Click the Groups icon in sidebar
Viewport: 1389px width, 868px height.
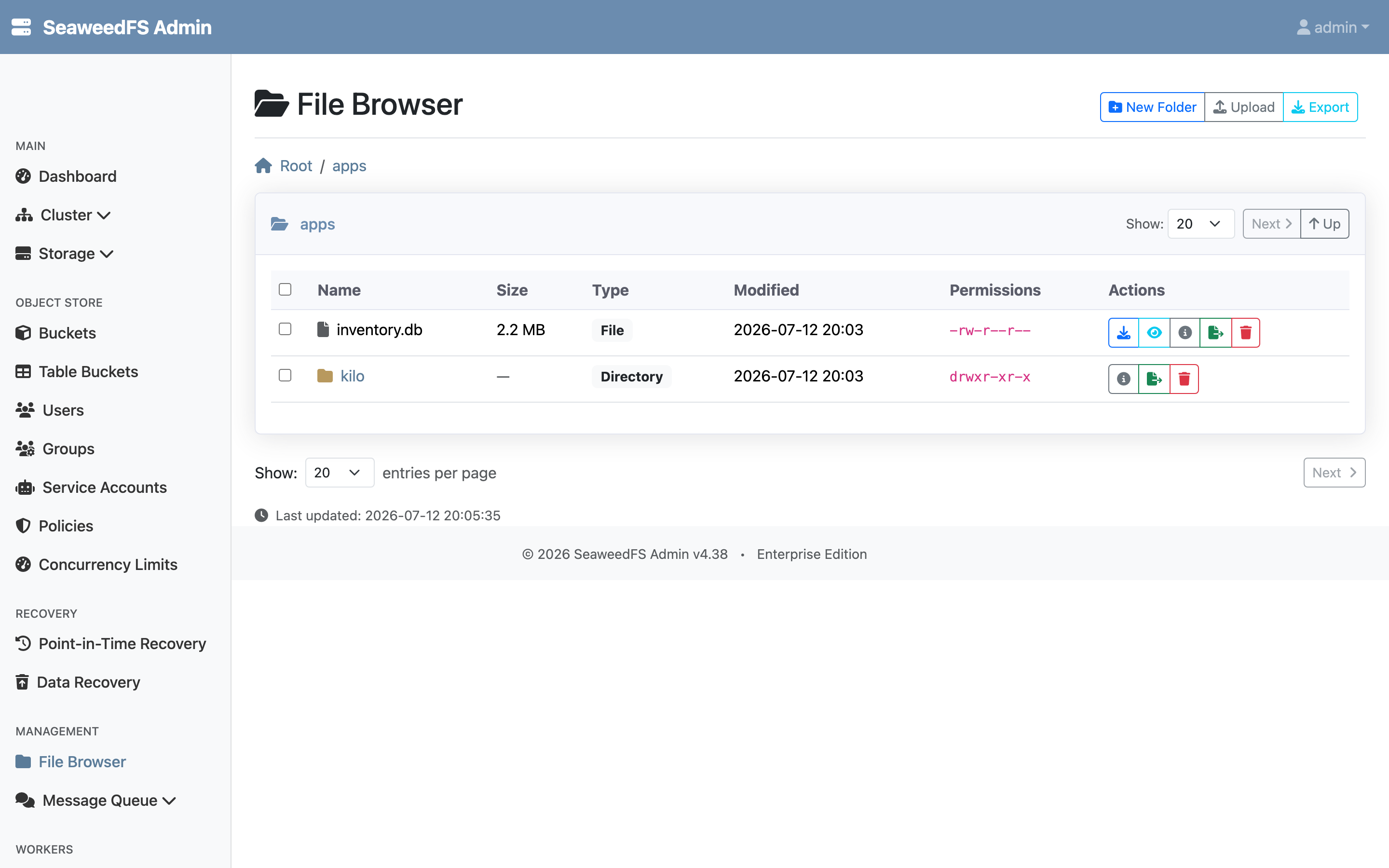[25, 448]
